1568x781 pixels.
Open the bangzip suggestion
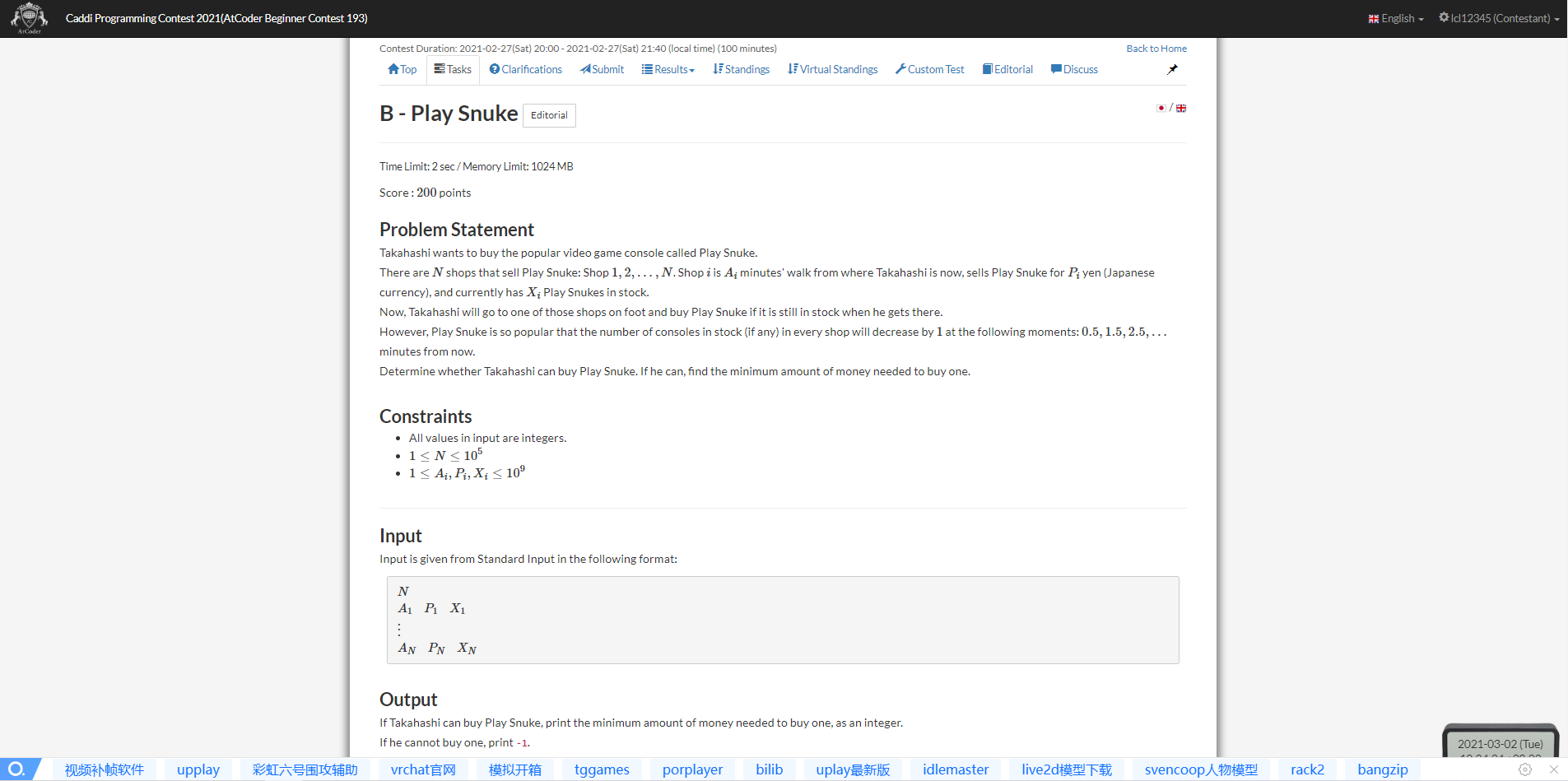click(1383, 769)
